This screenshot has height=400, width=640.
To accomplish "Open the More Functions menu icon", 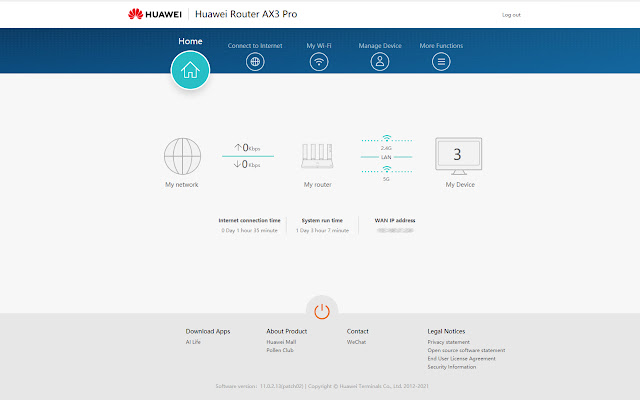I will click(441, 62).
